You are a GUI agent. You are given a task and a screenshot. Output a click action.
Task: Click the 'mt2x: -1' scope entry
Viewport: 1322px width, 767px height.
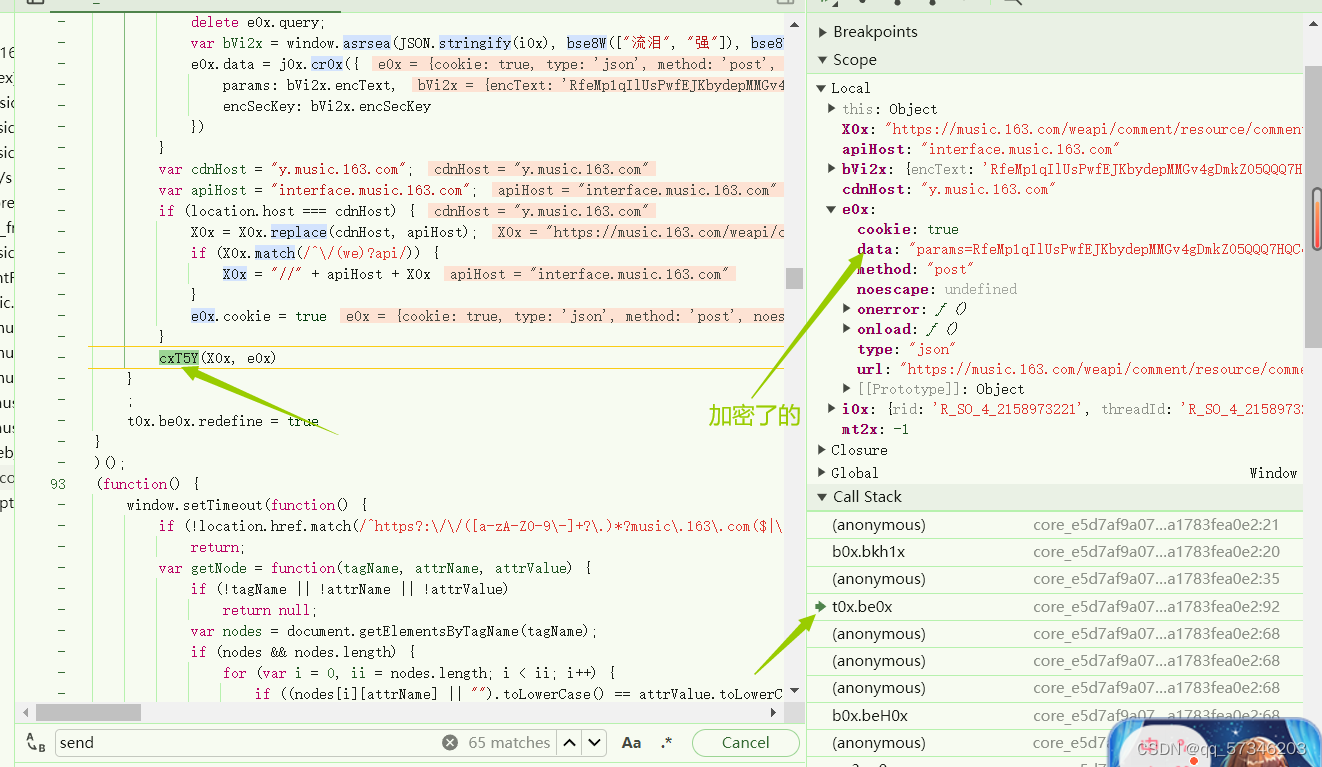tap(875, 429)
